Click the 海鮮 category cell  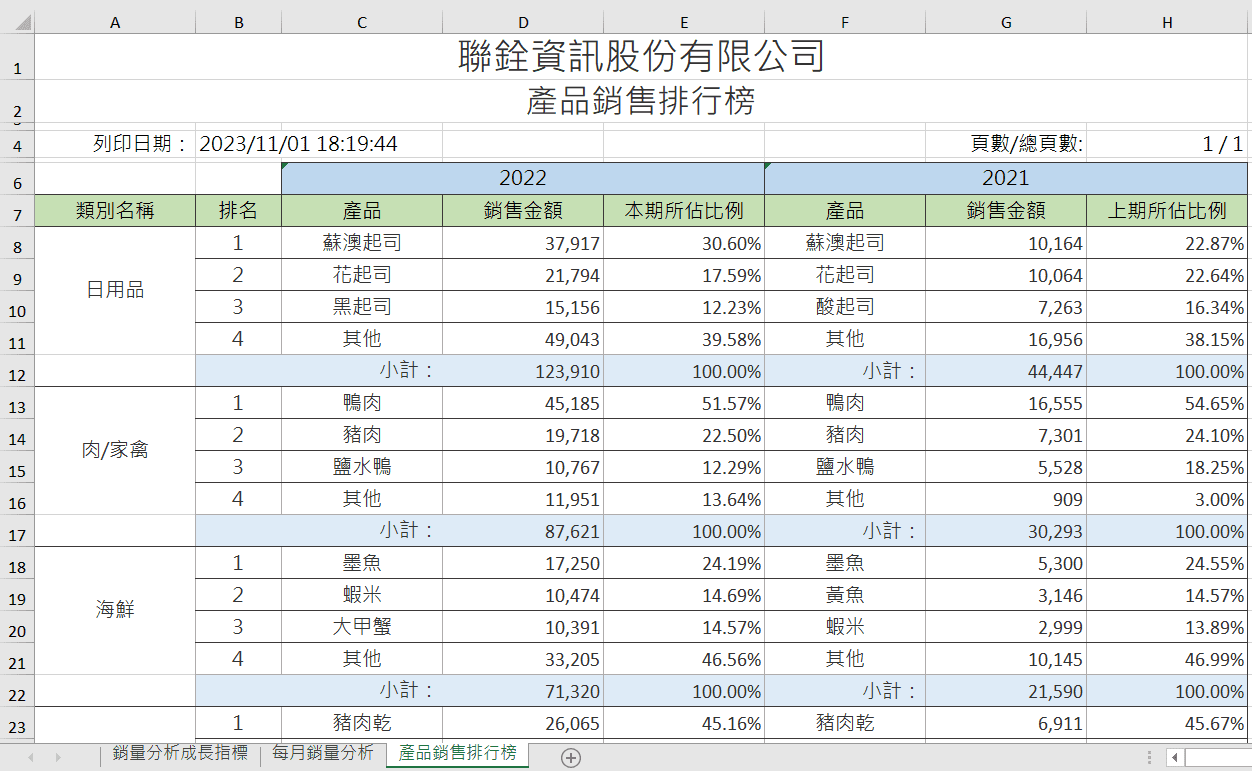115,610
